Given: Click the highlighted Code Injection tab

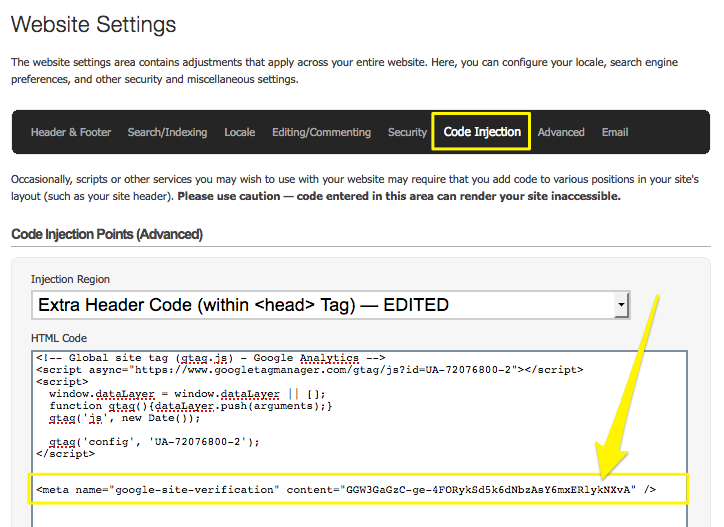Looking at the screenshot, I should (x=481, y=132).
